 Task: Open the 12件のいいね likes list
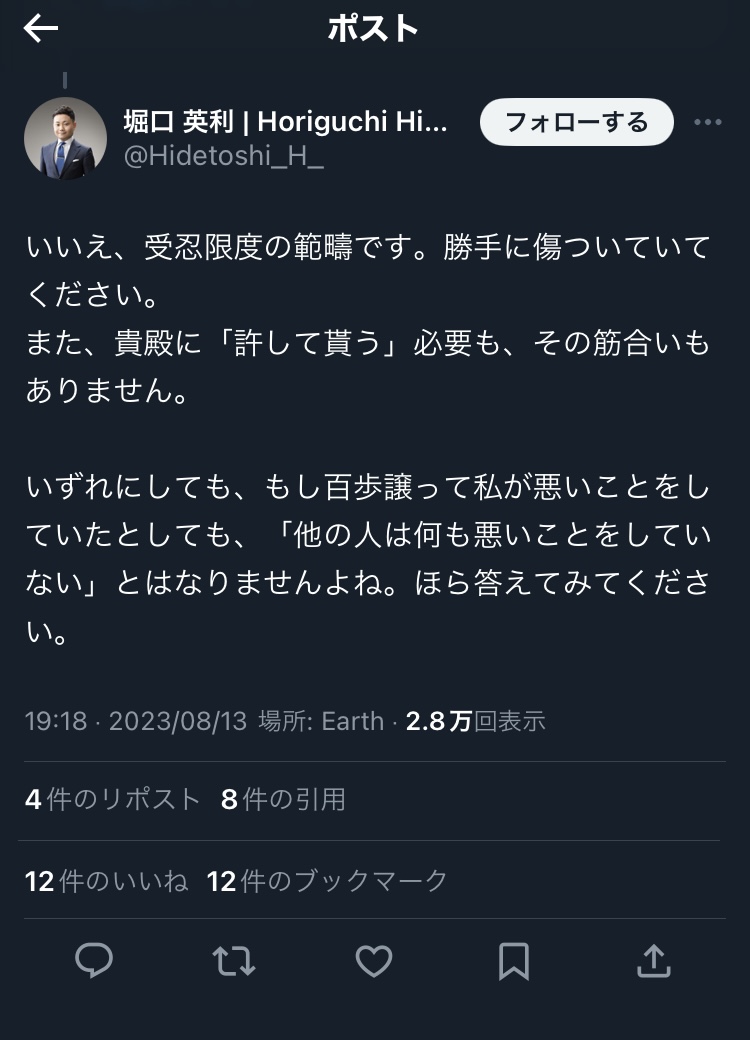pos(107,881)
